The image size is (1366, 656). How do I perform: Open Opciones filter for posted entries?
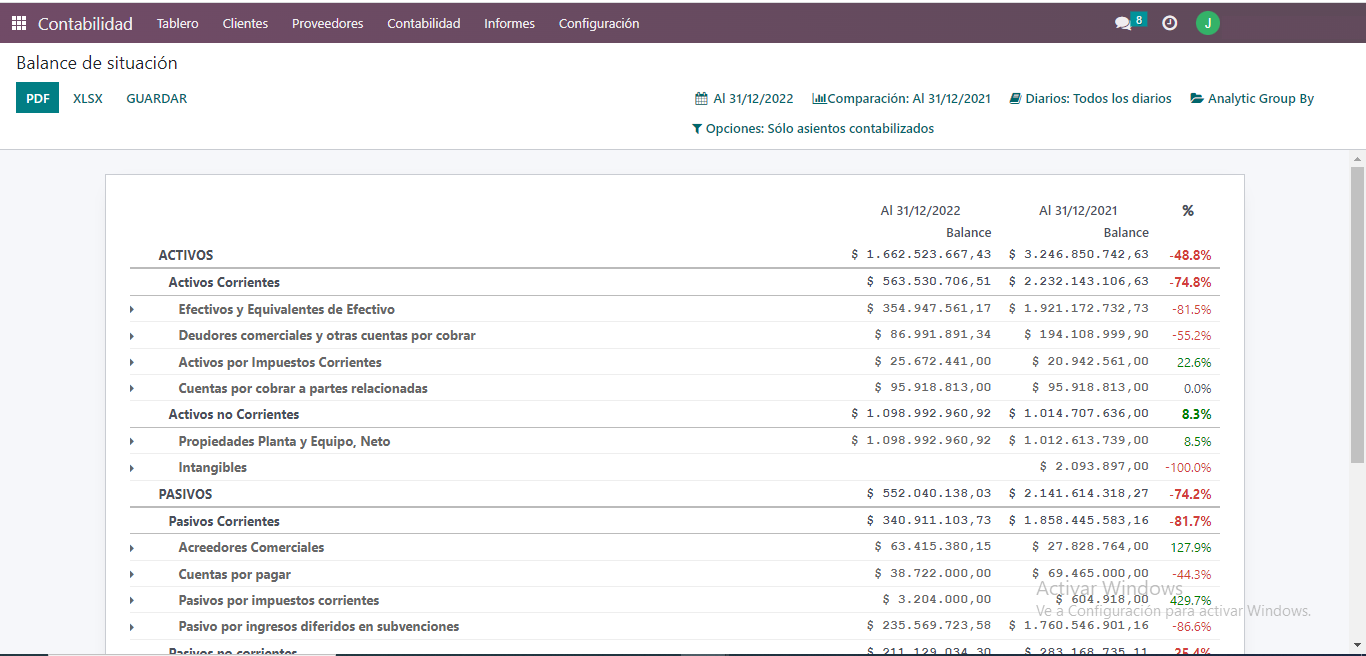click(812, 129)
